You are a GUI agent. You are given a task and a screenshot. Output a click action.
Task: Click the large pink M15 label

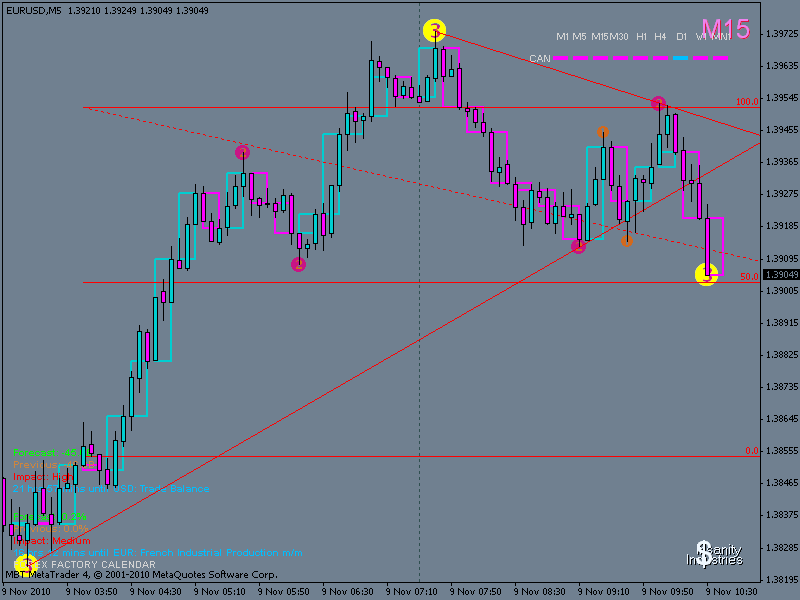pyautogui.click(x=726, y=29)
